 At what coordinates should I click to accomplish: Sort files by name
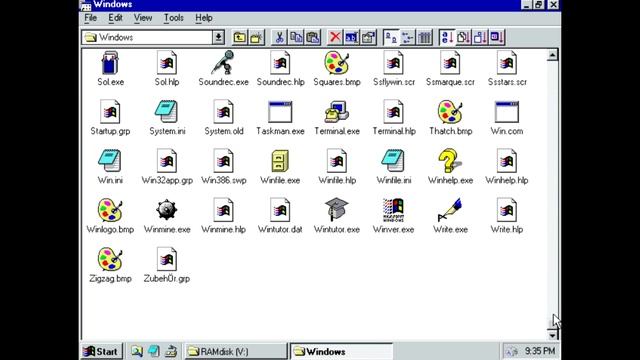[447, 38]
